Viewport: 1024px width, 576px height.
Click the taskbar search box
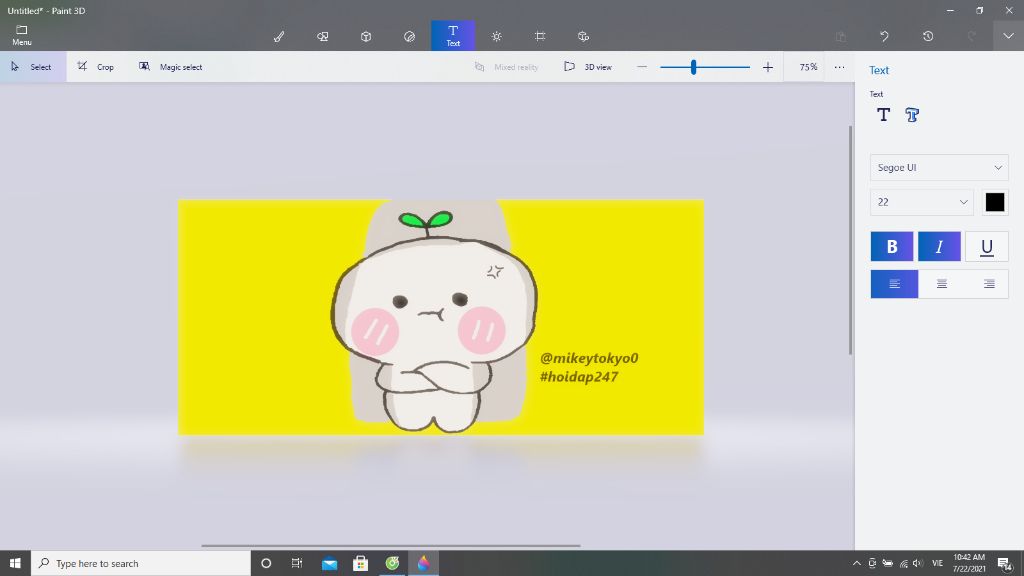coord(140,563)
